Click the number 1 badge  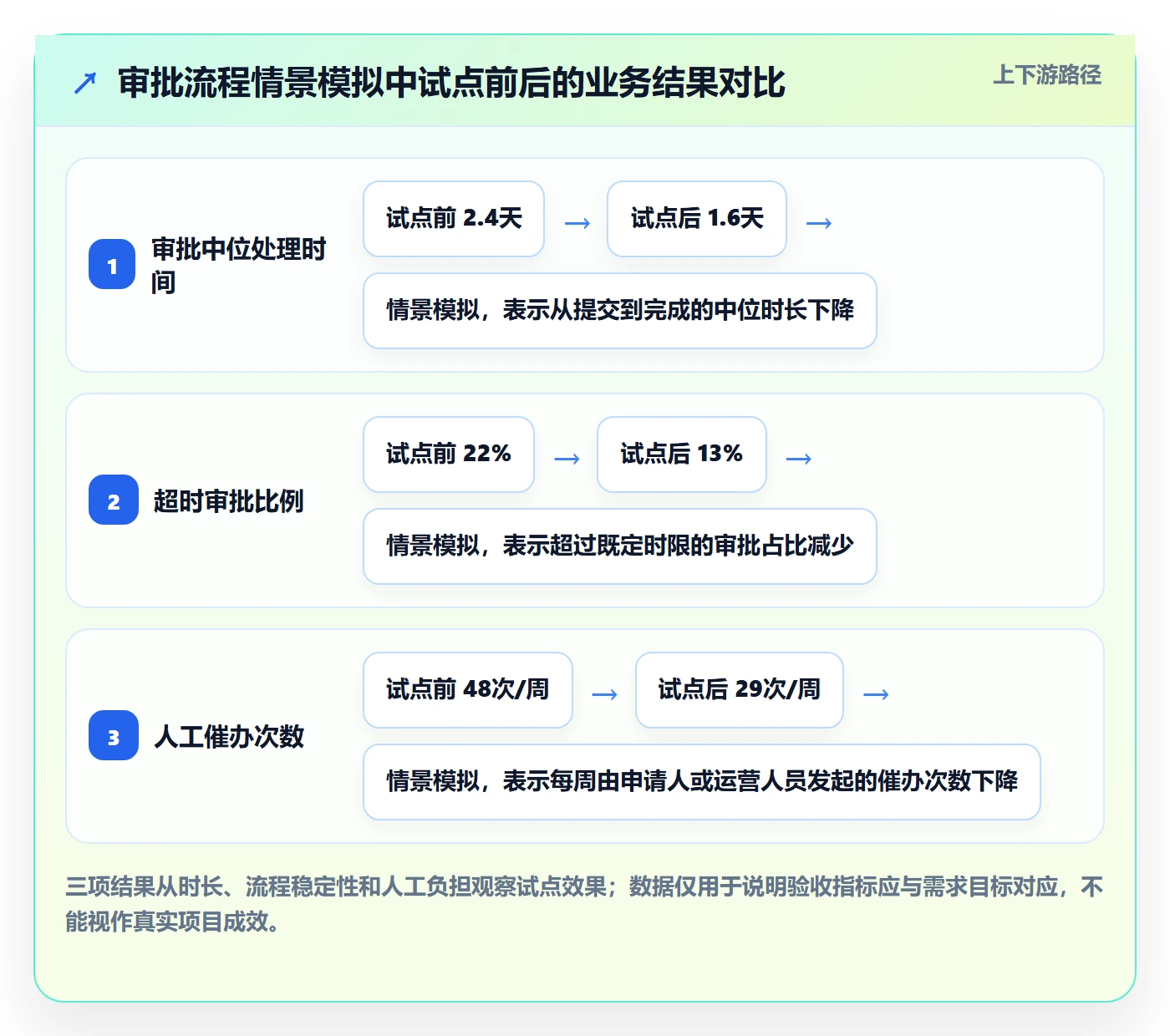[x=112, y=265]
